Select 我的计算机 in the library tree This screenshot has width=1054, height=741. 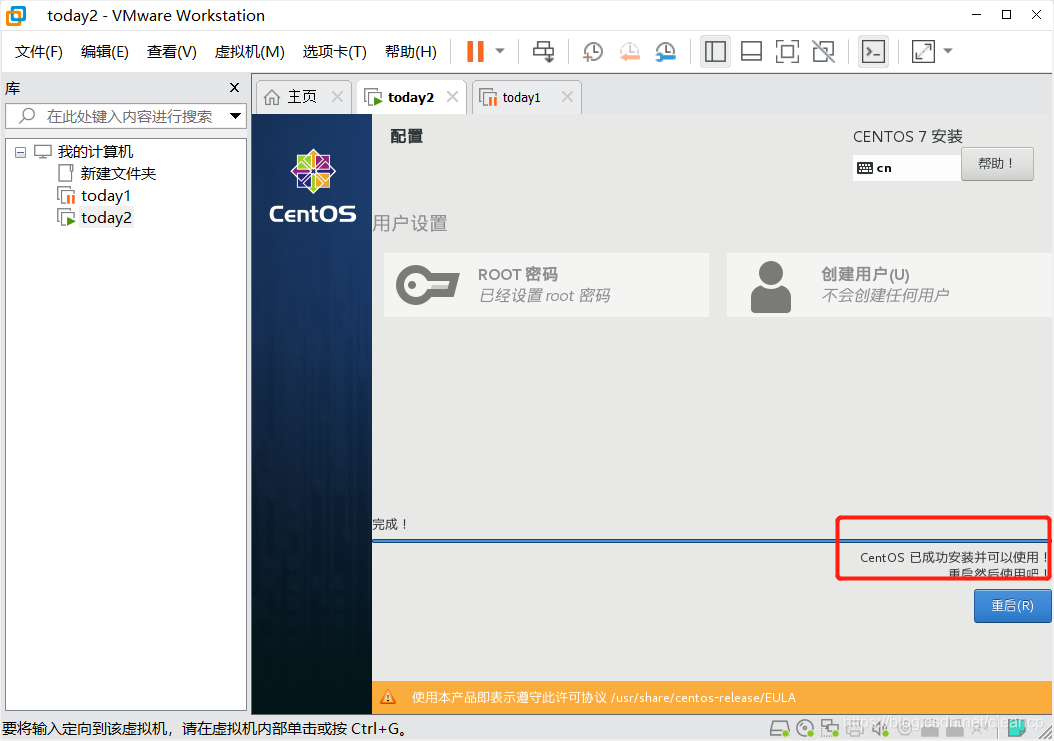coord(95,152)
